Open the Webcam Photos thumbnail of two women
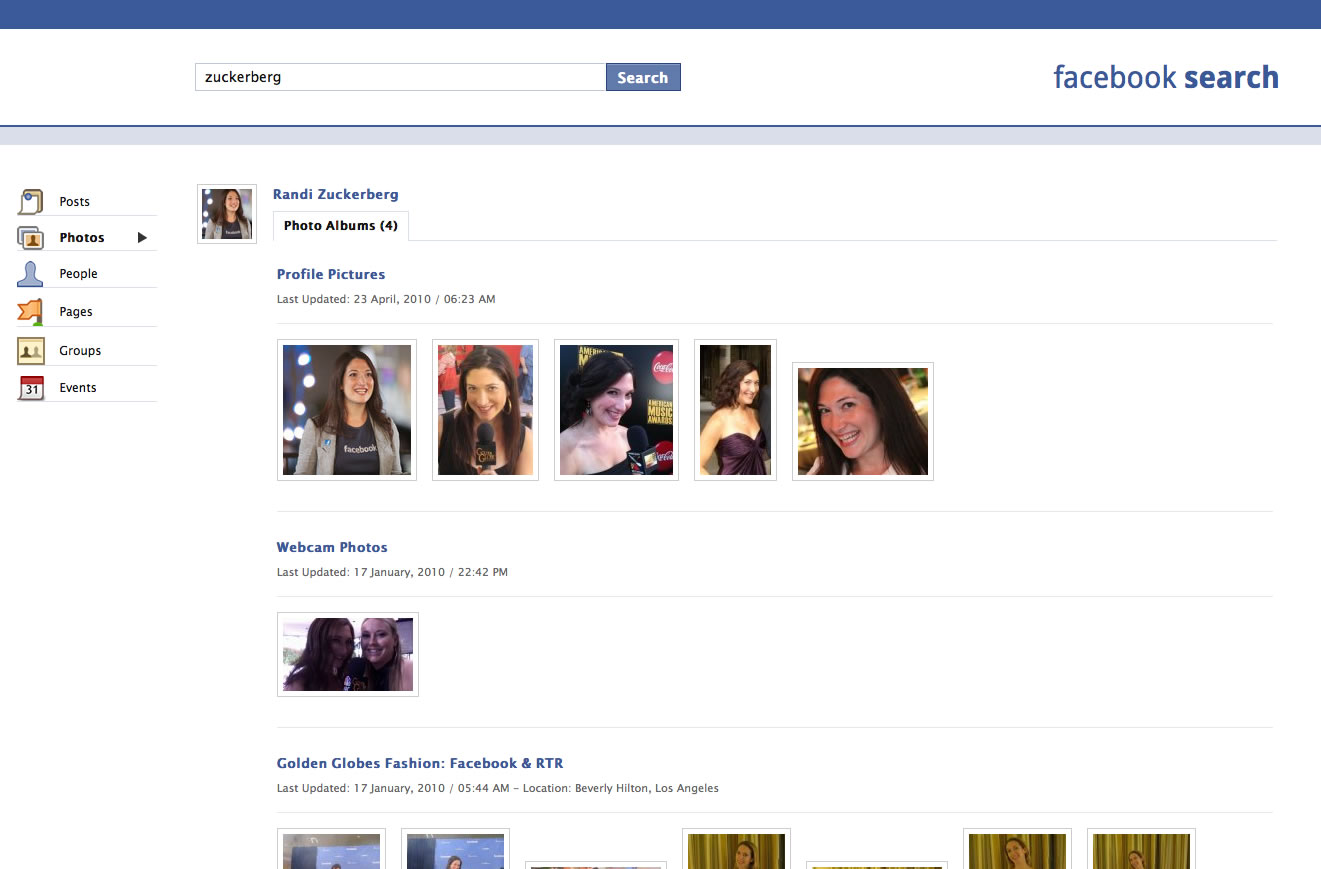1321x869 pixels. point(348,654)
